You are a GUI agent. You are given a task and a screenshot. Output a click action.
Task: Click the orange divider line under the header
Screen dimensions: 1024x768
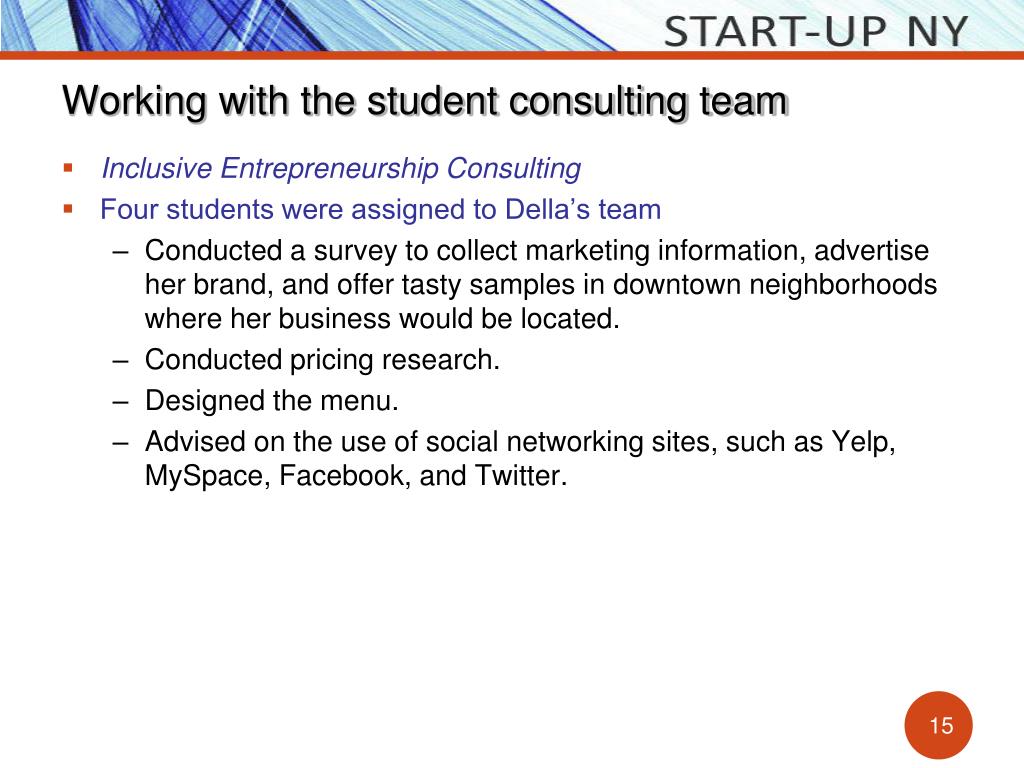click(512, 56)
